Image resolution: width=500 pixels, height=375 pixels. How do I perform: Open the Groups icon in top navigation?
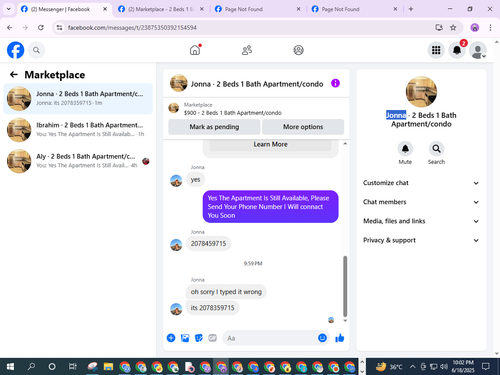tap(298, 50)
